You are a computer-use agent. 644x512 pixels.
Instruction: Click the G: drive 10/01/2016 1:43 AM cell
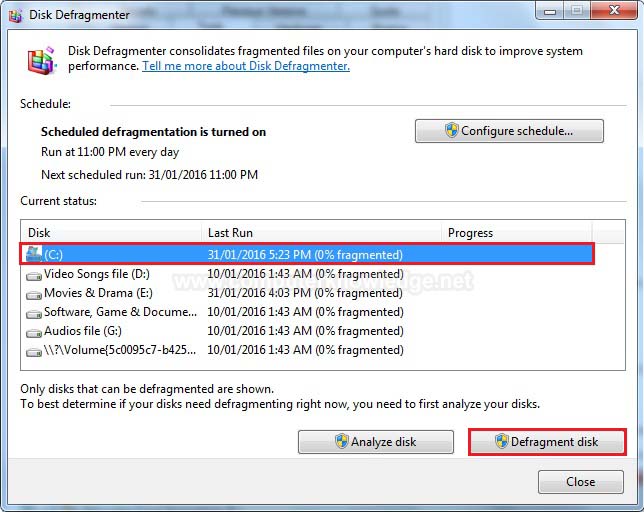point(305,331)
